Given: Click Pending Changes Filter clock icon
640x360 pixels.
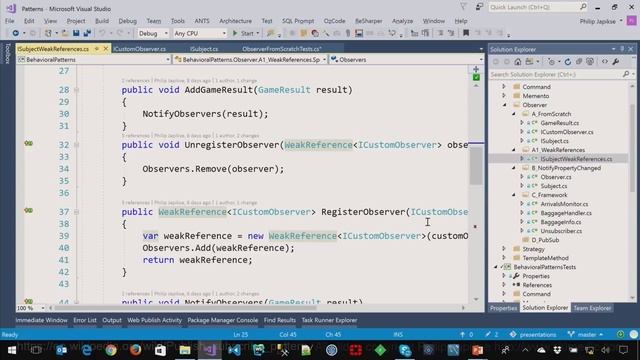Looking at the screenshot, I should (551, 62).
